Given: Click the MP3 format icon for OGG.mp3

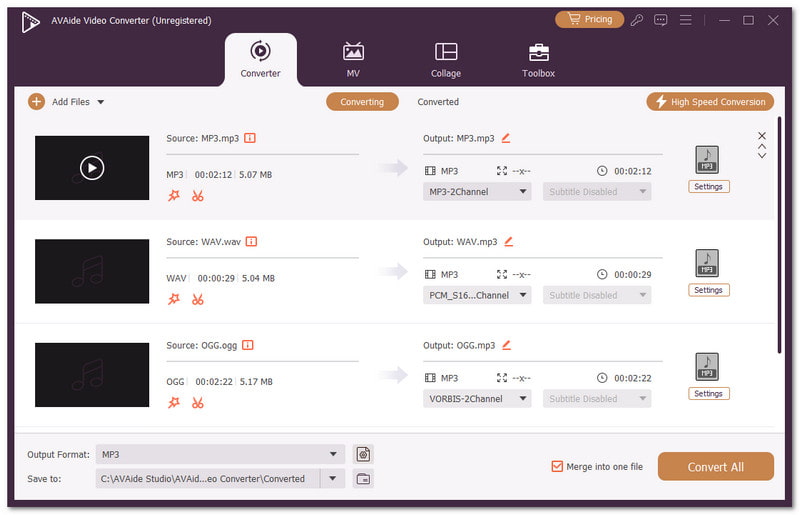Looking at the screenshot, I should tap(707, 366).
